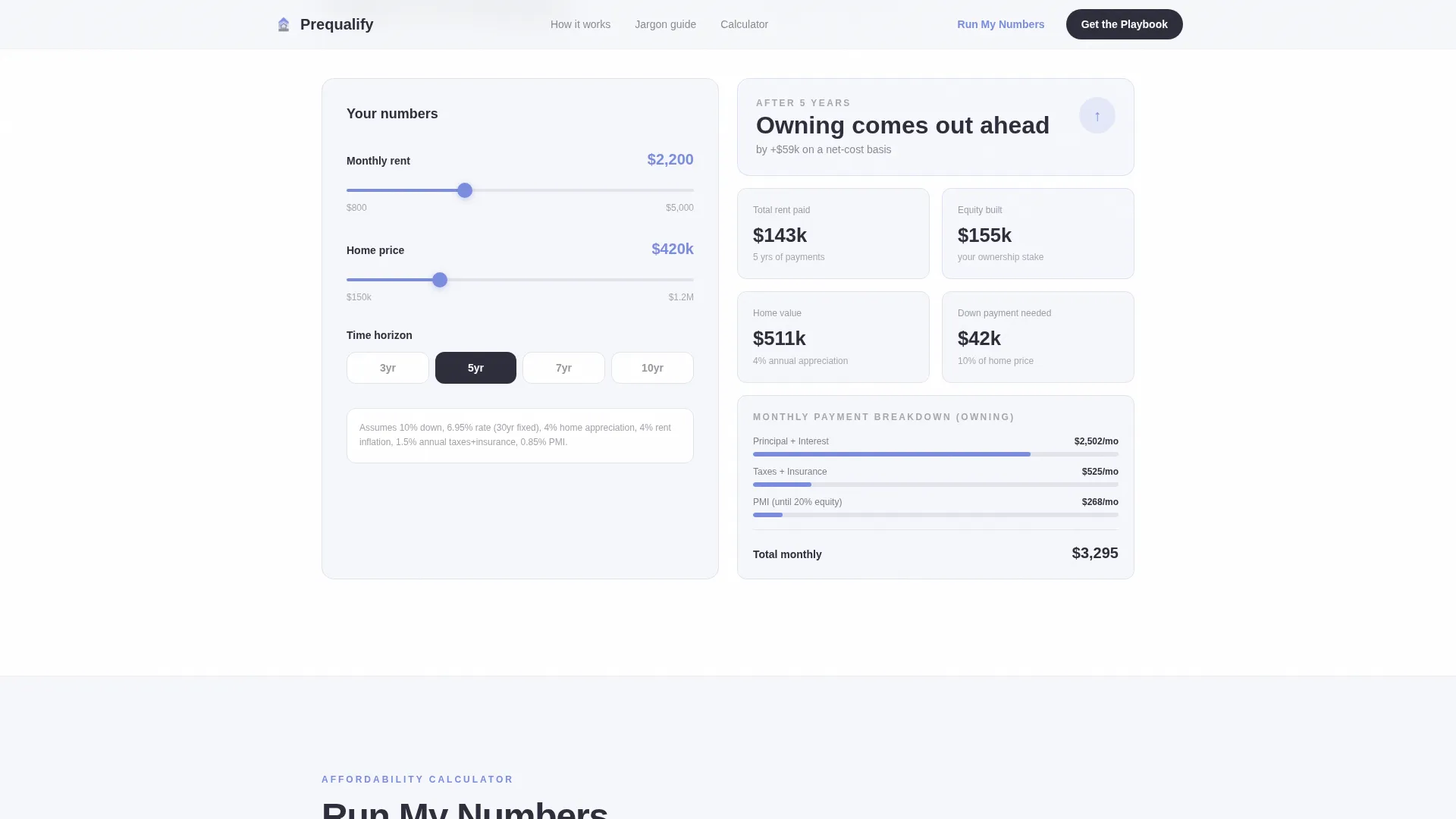Click the Down payment needed $42k card
Image resolution: width=1456 pixels, height=819 pixels.
[1038, 337]
